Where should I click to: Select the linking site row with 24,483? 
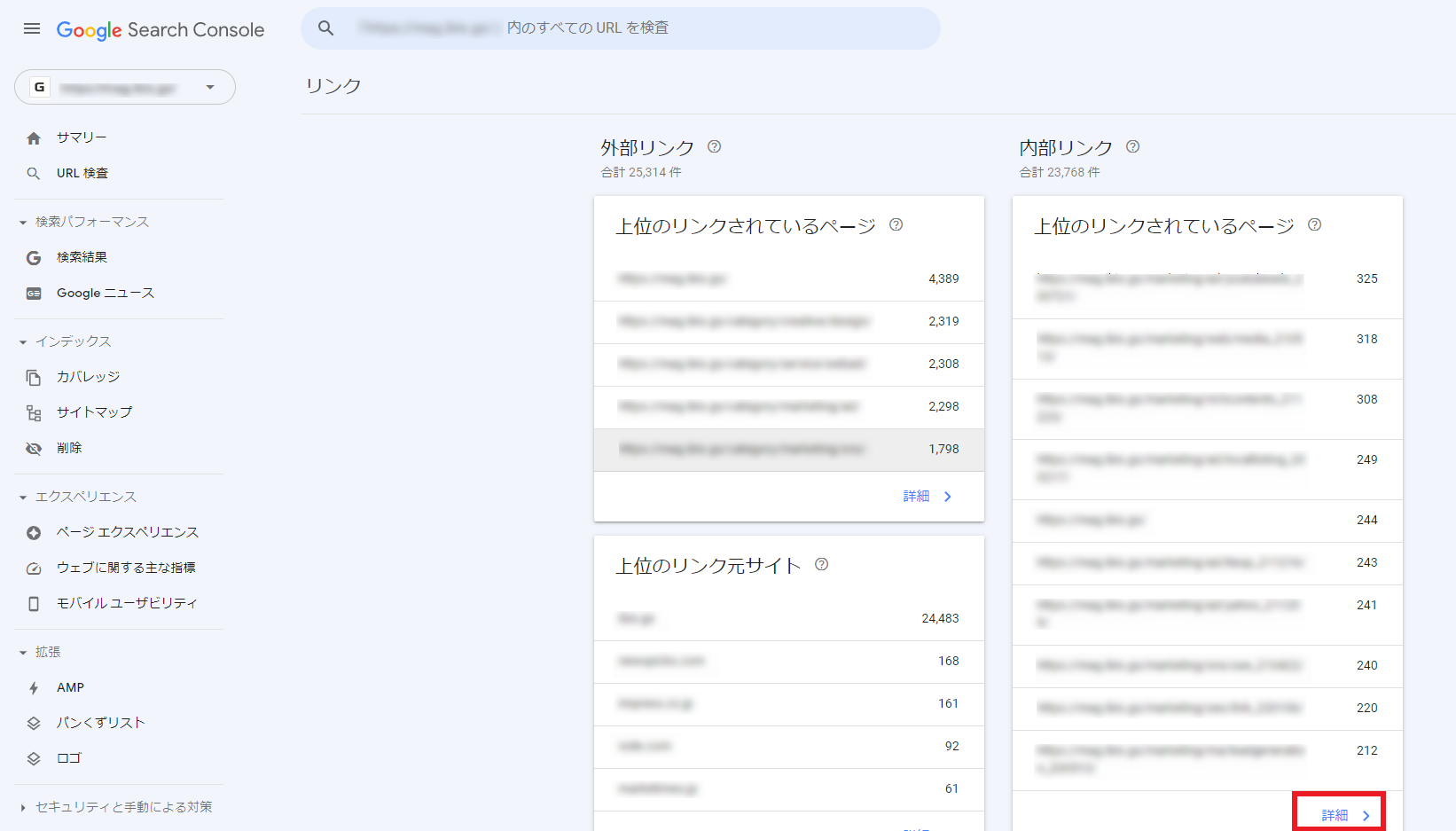click(x=789, y=619)
